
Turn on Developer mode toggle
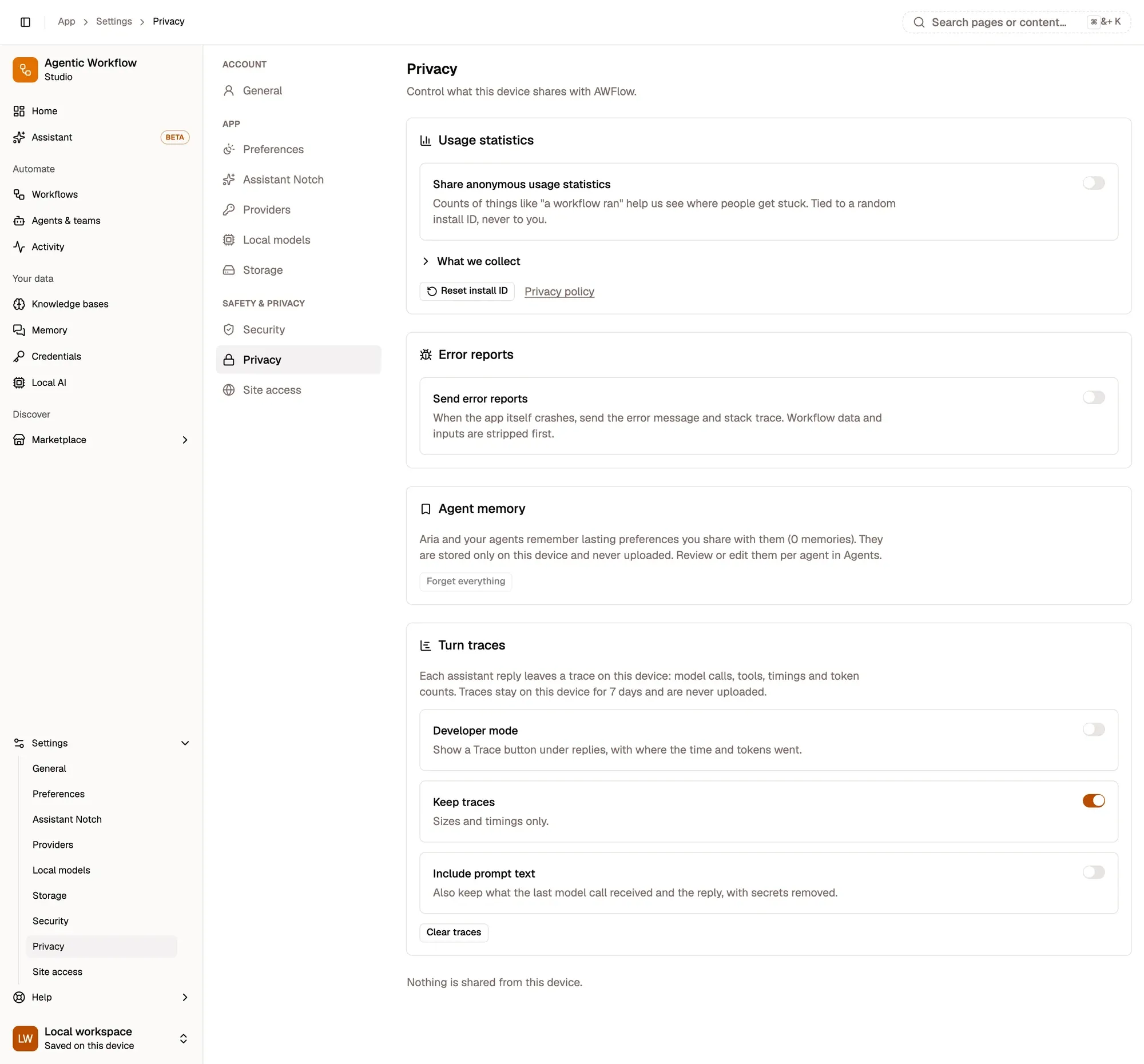(1093, 730)
